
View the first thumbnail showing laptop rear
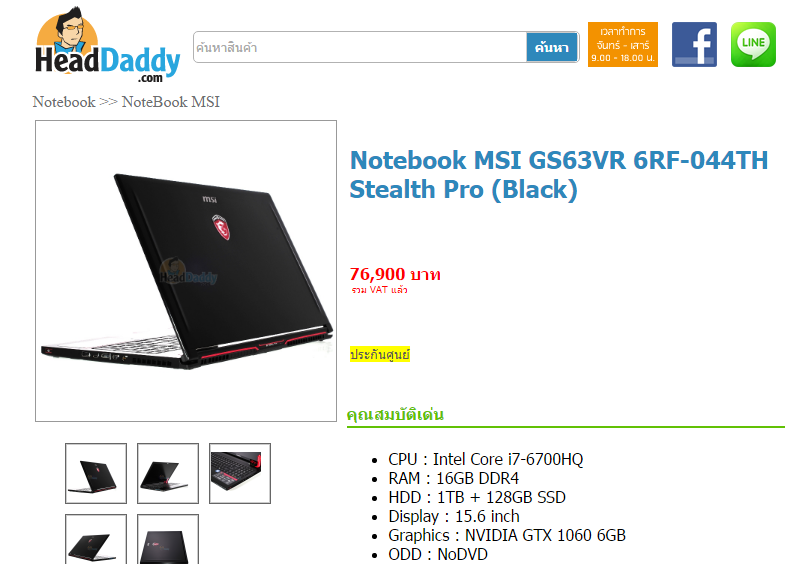tap(96, 473)
